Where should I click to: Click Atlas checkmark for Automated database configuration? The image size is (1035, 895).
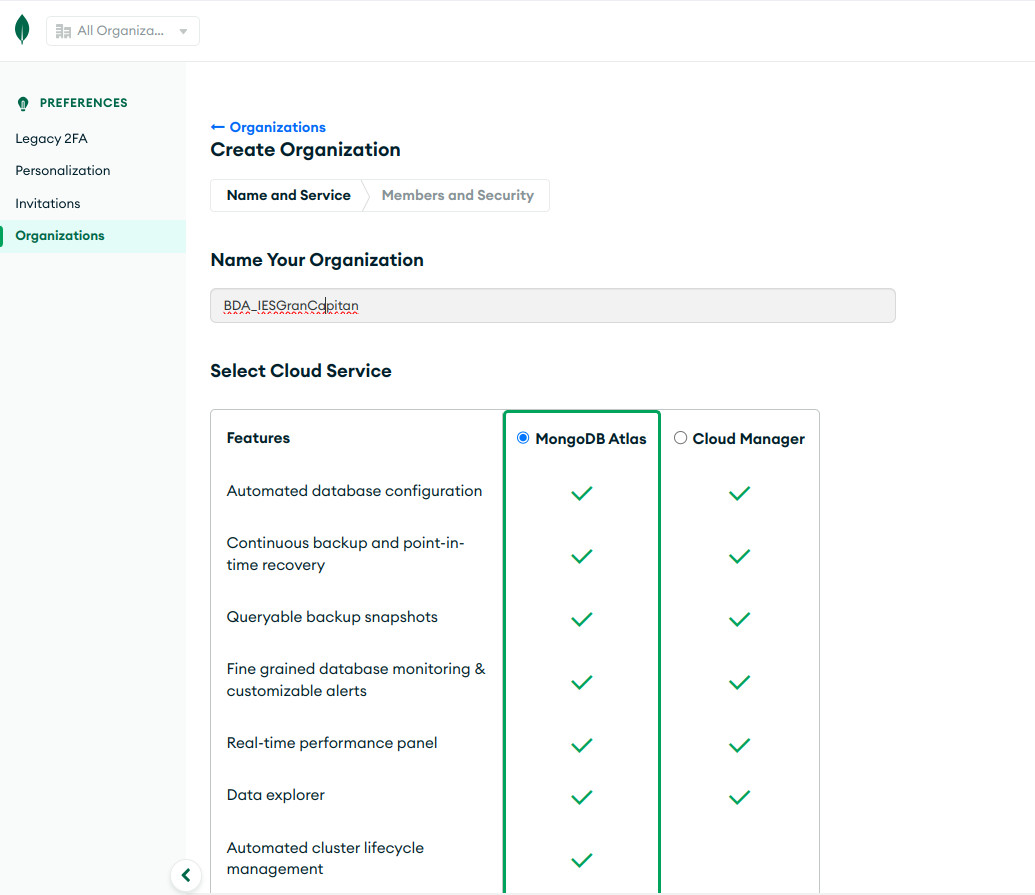[x=582, y=493]
